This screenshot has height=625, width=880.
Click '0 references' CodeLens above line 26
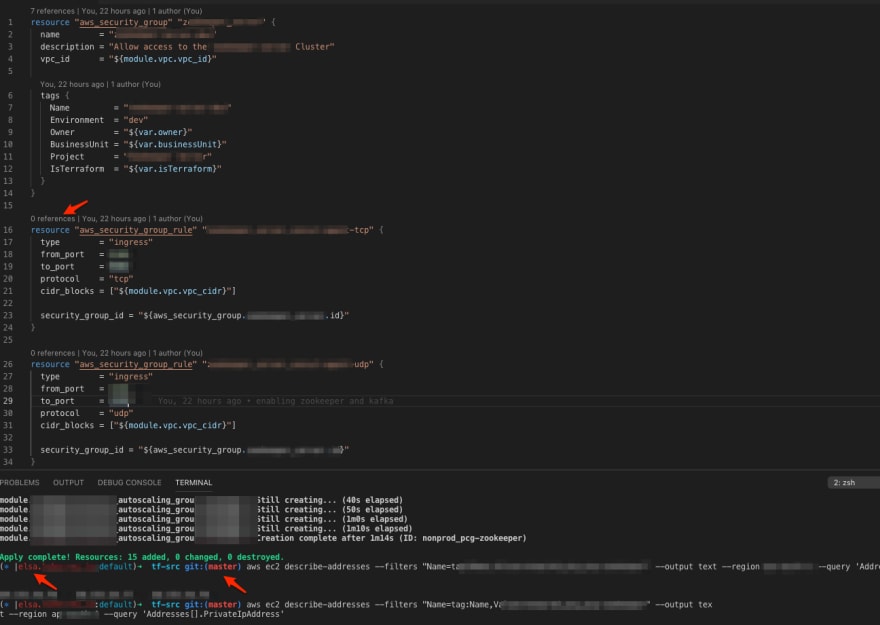point(53,353)
